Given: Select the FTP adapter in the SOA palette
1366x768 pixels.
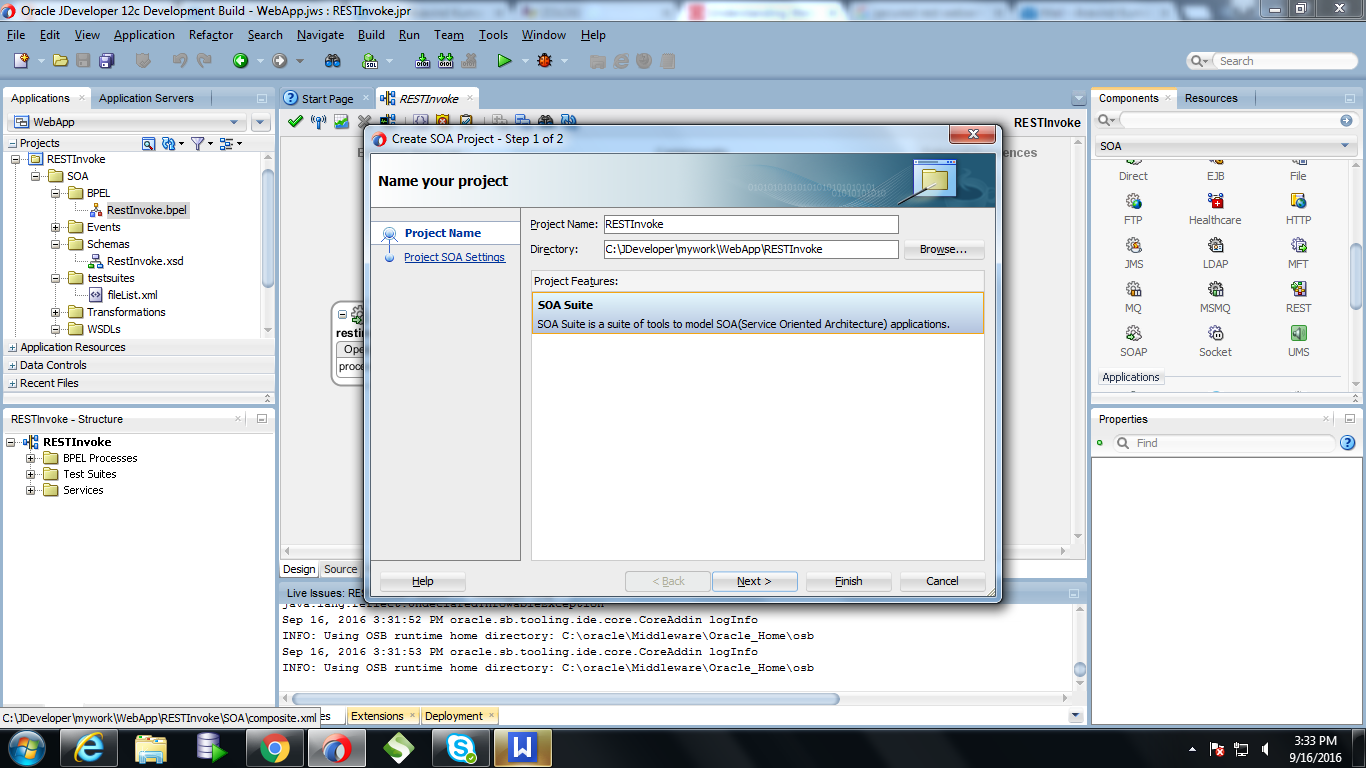Looking at the screenshot, I should [x=1133, y=207].
